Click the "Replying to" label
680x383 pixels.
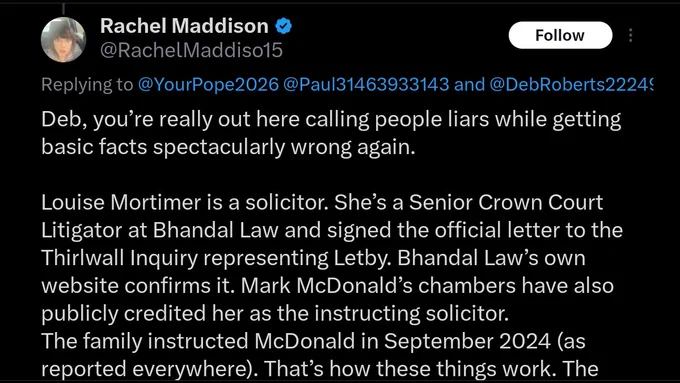pos(87,84)
